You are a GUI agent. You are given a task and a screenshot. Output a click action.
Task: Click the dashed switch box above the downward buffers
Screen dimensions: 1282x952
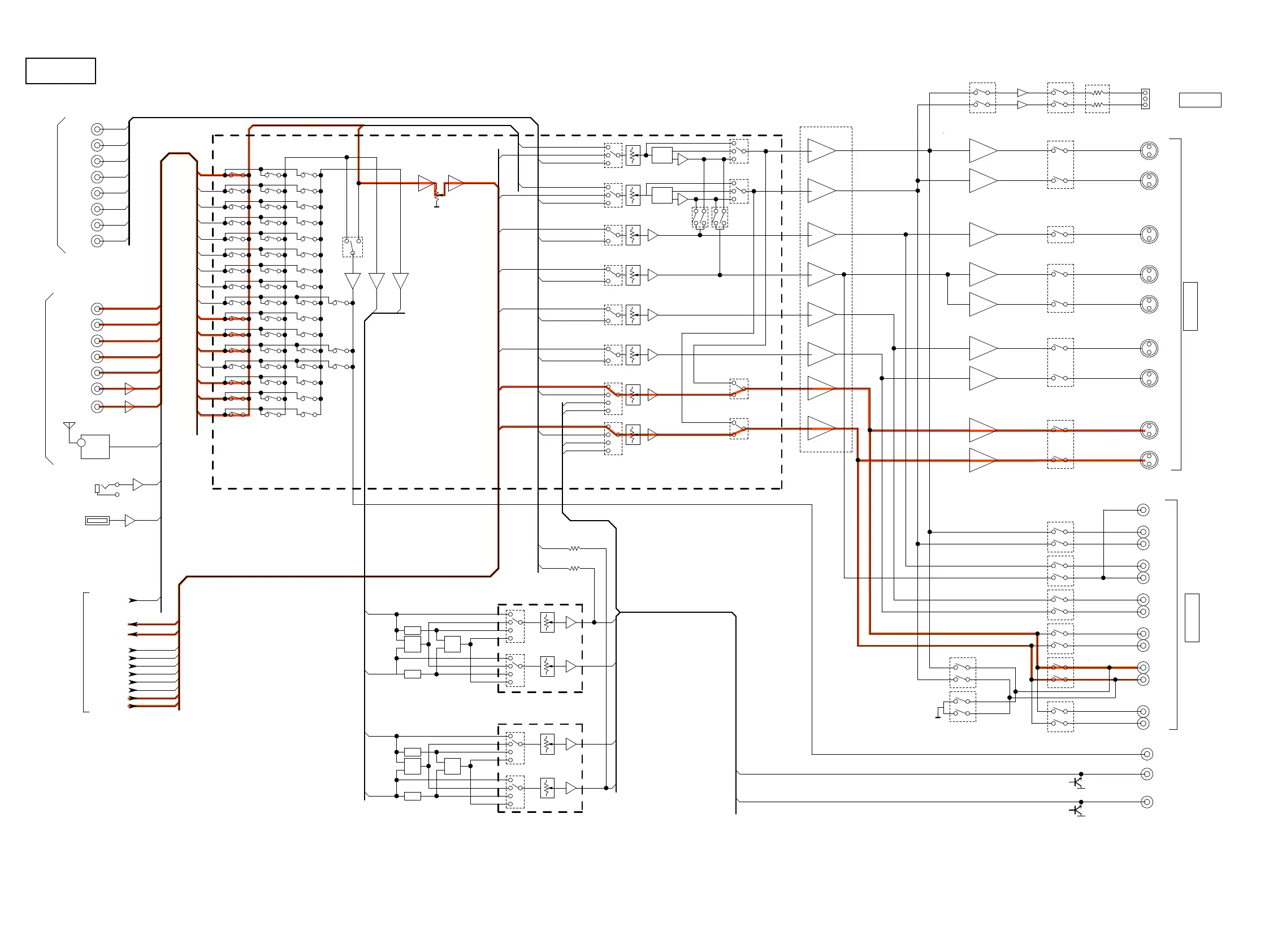coord(352,247)
